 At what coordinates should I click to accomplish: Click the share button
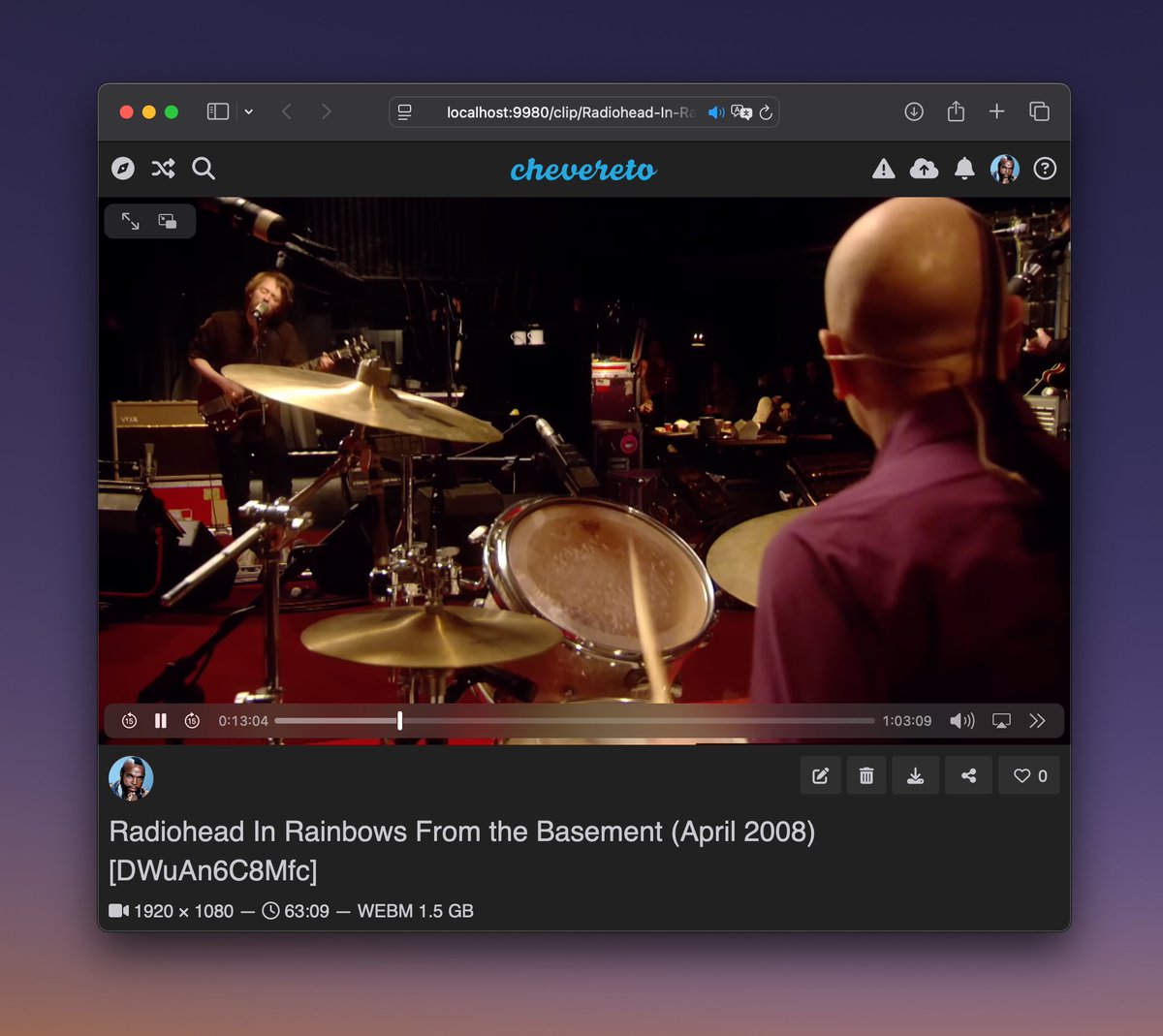968,775
